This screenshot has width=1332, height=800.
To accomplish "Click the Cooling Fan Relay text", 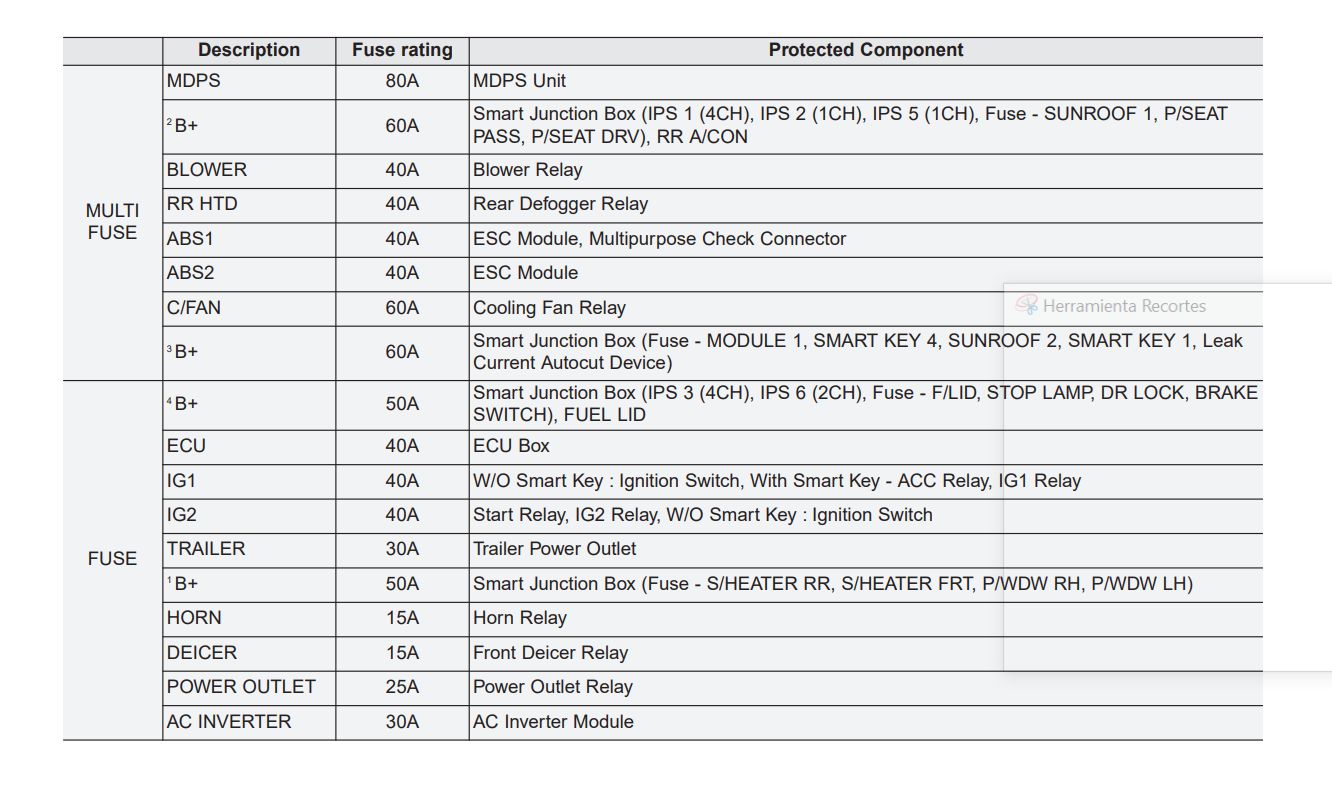I will coord(549,308).
